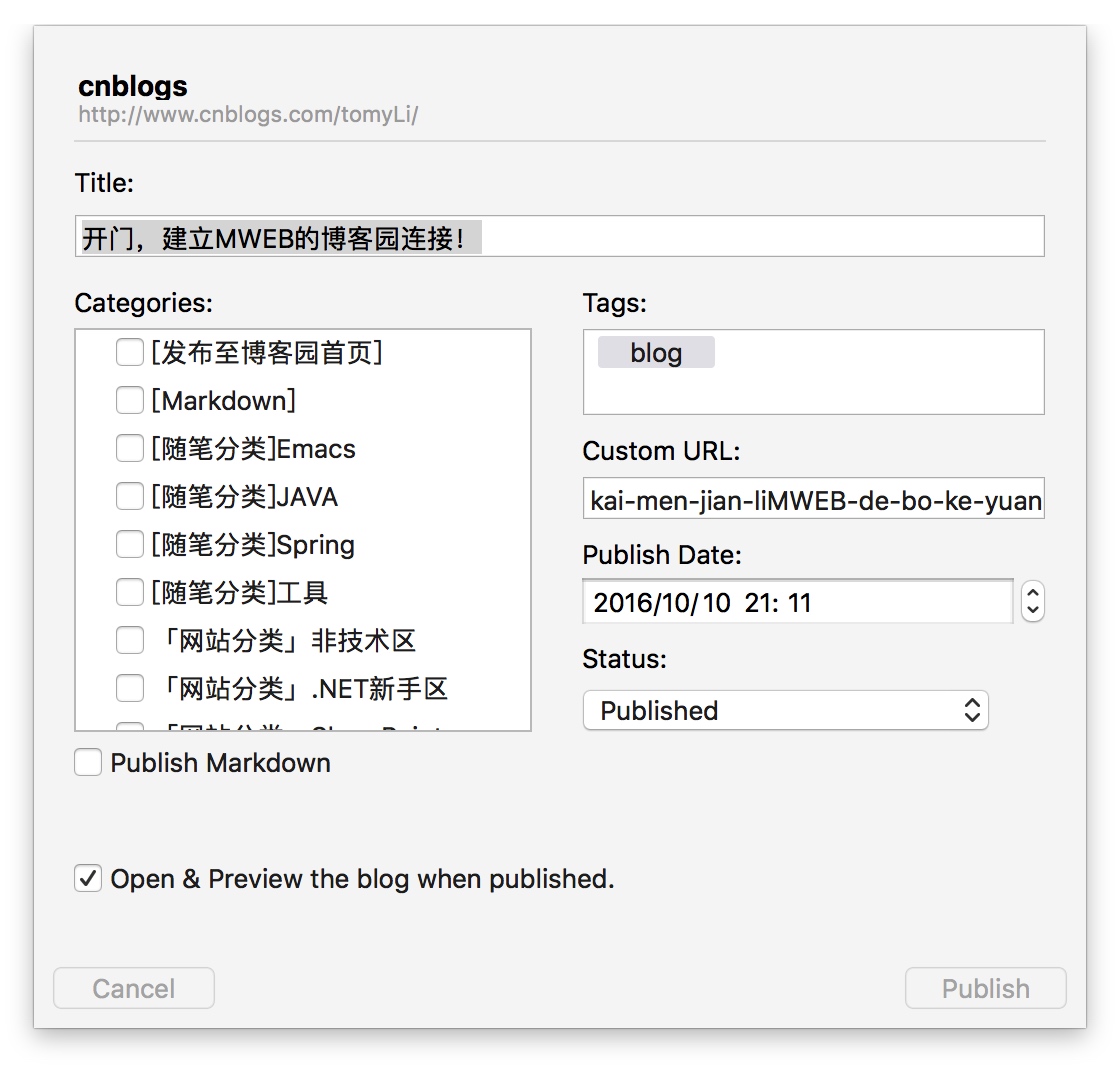Click the Tags: label
Screen dimensions: 1120x1070
(x=615, y=303)
